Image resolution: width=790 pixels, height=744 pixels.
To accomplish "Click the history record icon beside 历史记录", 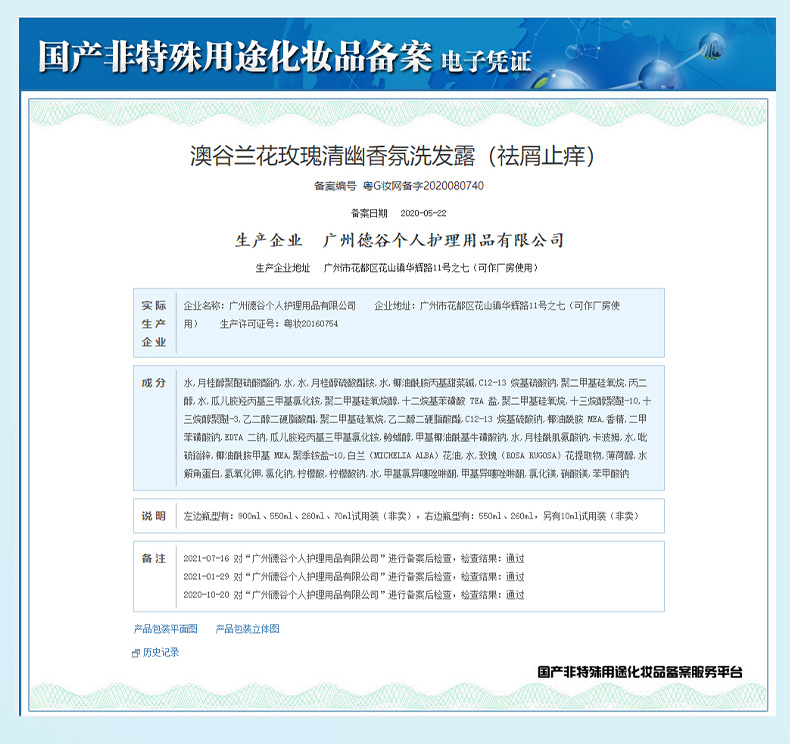I will pos(136,653).
